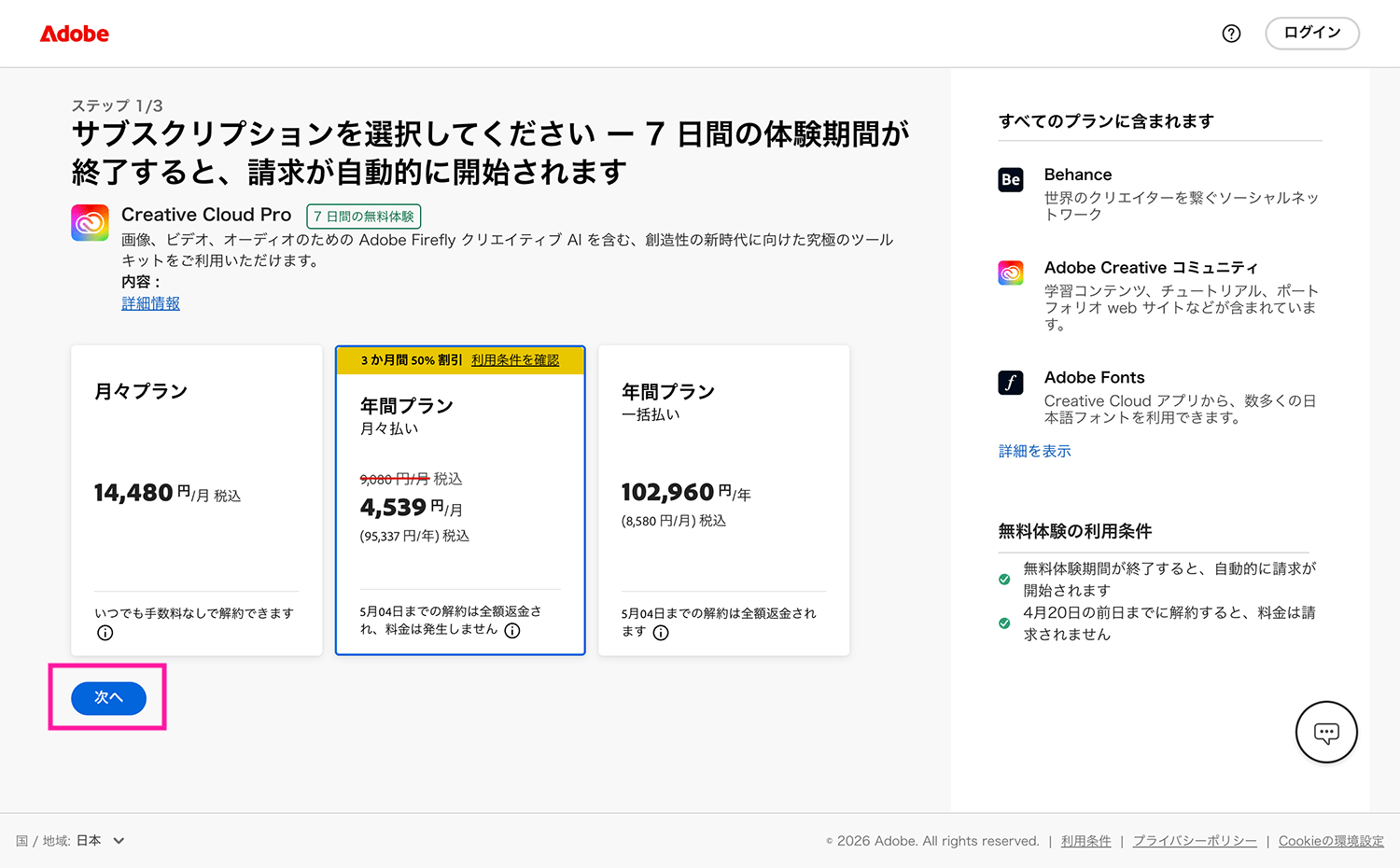Click the Adobe Creative コミュニティ icon
Image resolution: width=1400 pixels, height=868 pixels.
tap(1011, 273)
